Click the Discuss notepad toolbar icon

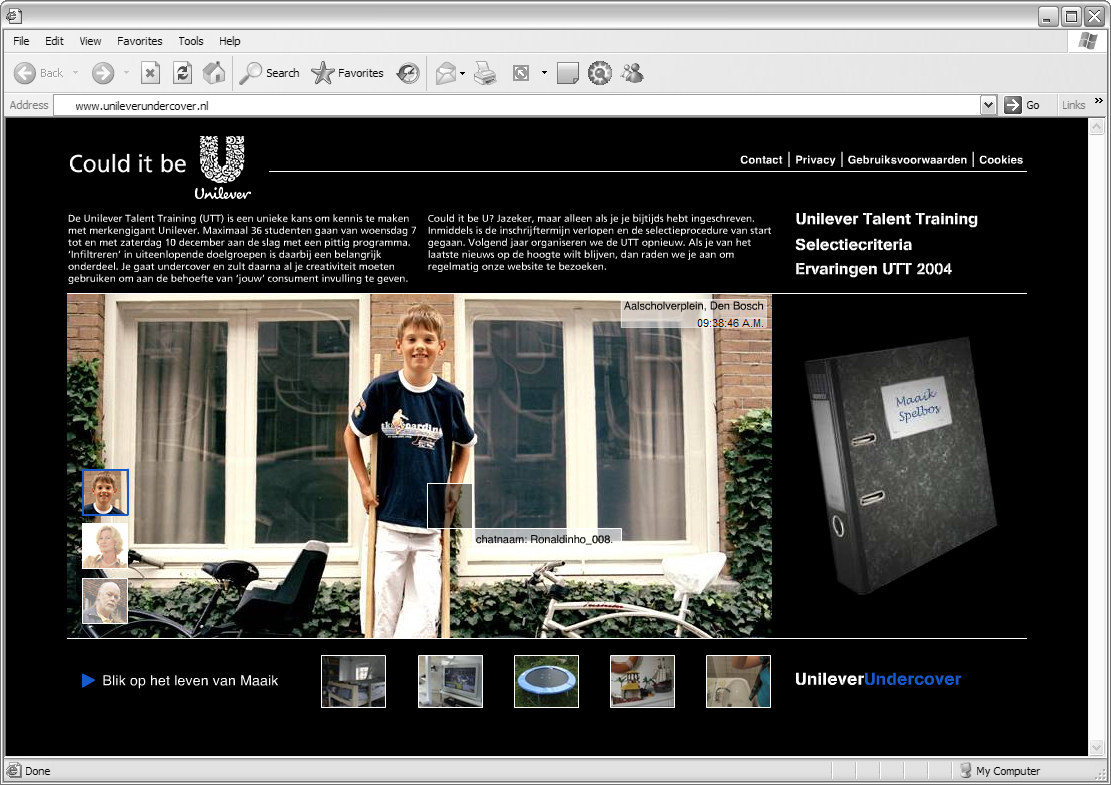click(568, 73)
